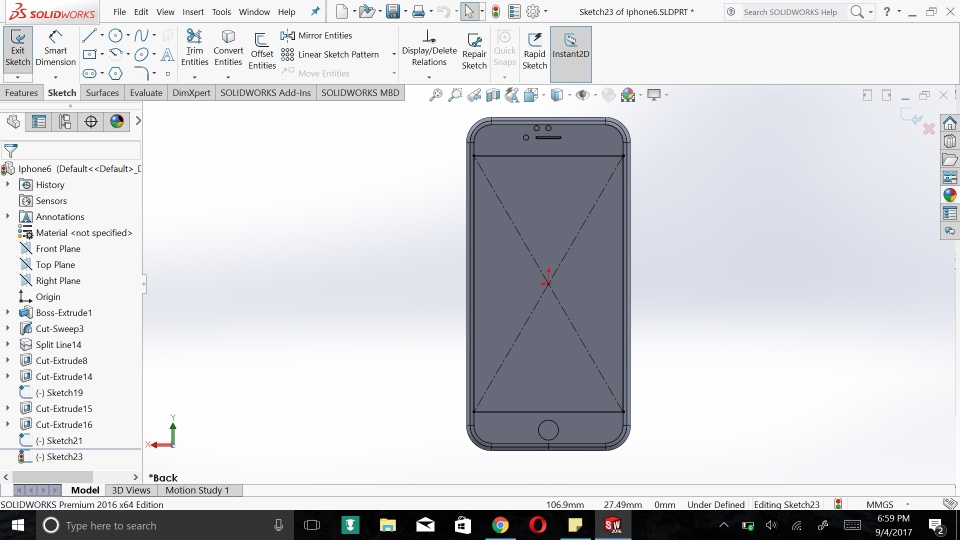Click the Zoom to Area icon
This screenshot has height=540, width=960.
(x=455, y=95)
